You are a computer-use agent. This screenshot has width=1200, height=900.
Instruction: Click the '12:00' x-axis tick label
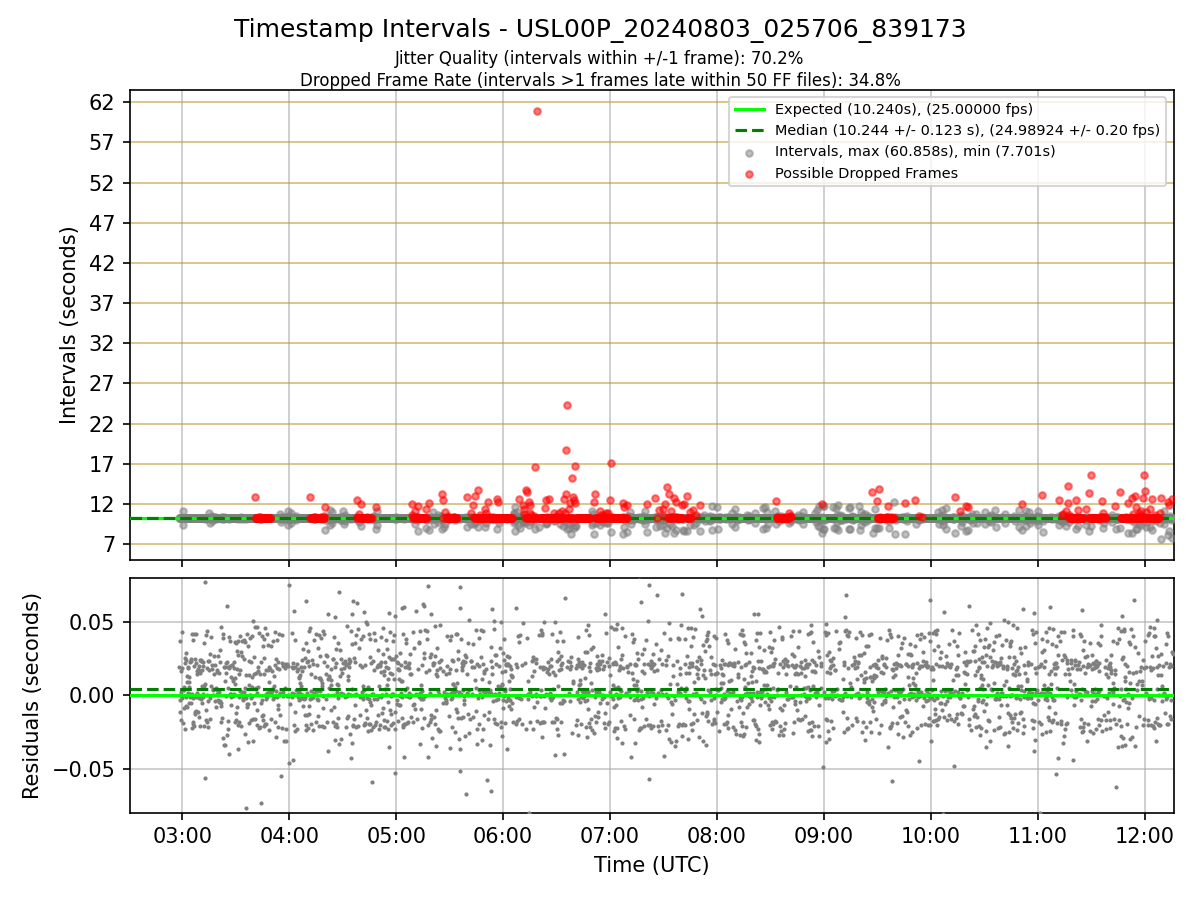1145,835
